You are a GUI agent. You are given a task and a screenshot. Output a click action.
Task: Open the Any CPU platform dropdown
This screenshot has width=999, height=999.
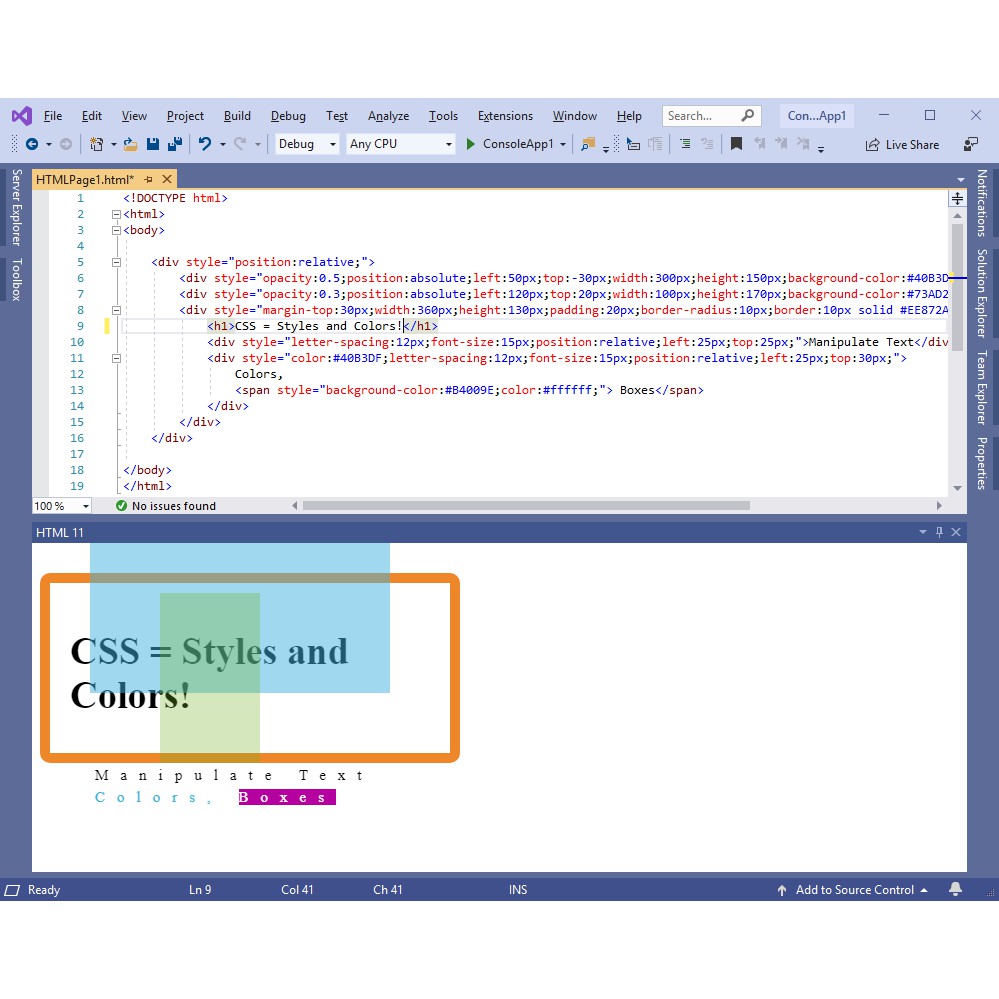(400, 144)
